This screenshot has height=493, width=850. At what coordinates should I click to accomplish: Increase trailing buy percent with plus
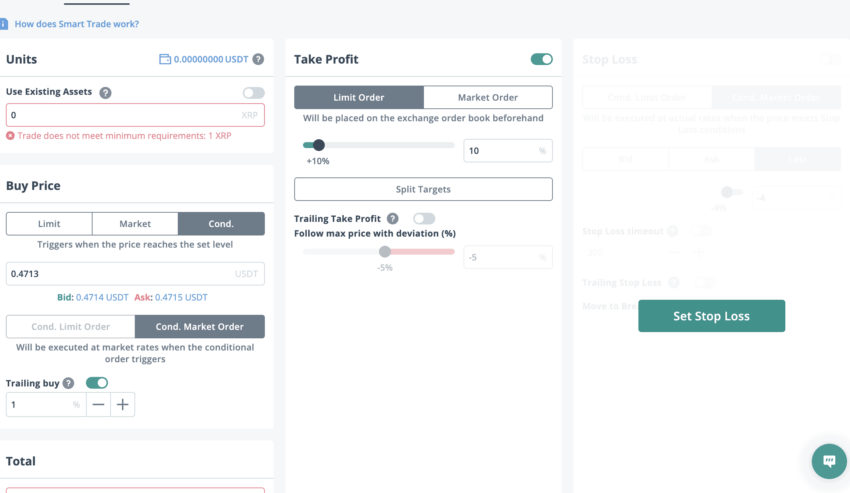123,405
